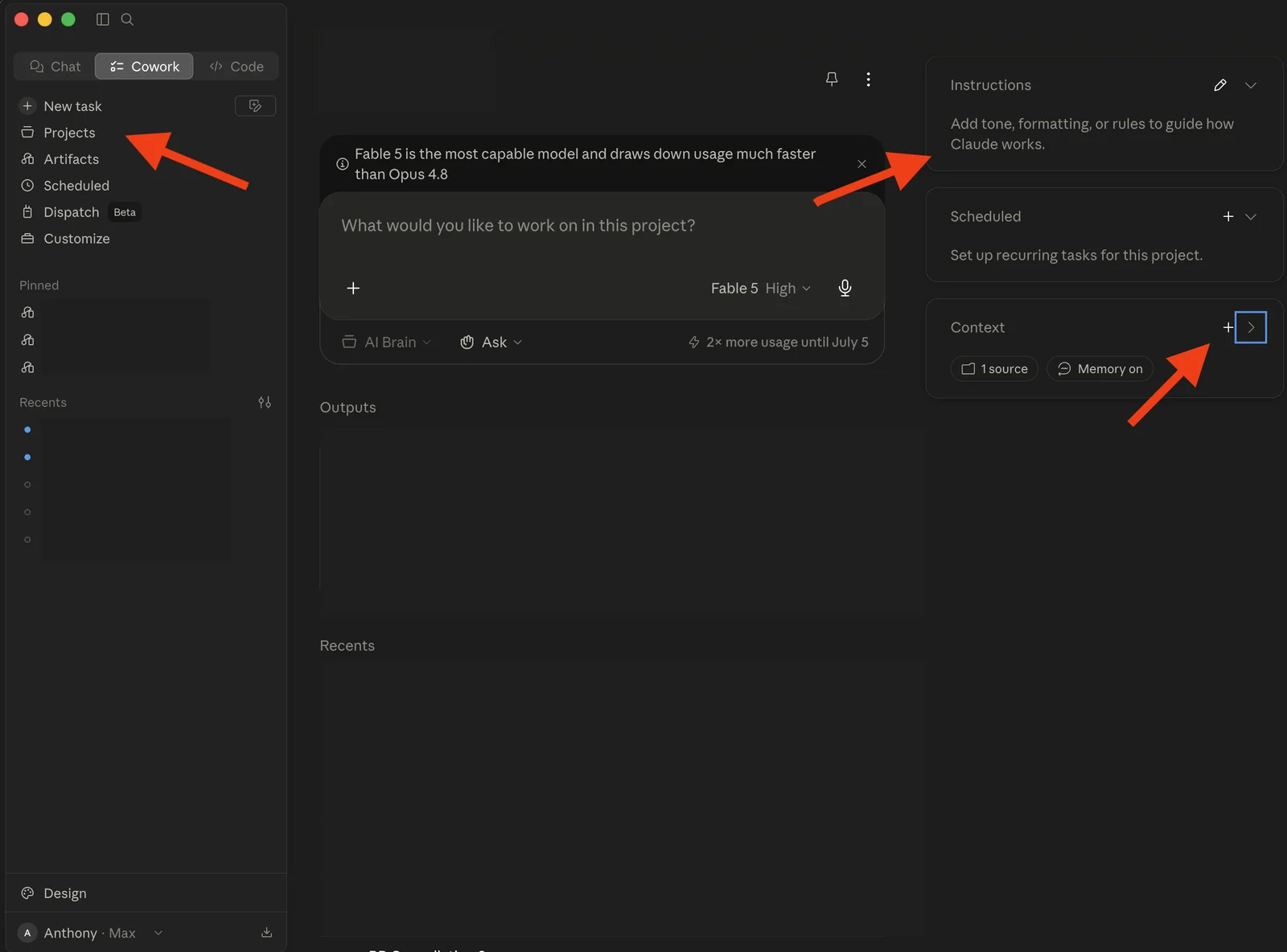This screenshot has height=952, width=1287.
Task: Focus the project prompt input field
Action: coord(602,226)
